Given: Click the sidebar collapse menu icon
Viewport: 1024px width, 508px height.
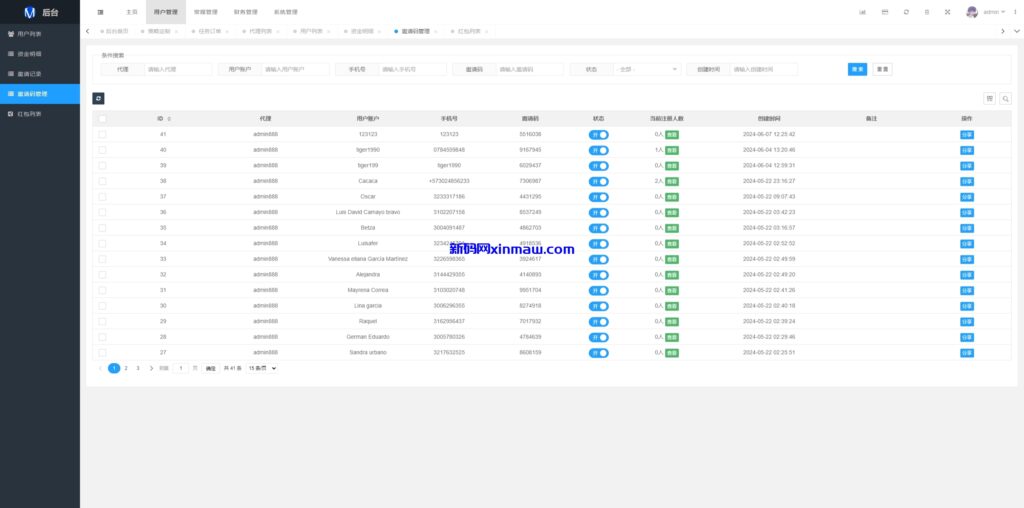Looking at the screenshot, I should pos(100,12).
